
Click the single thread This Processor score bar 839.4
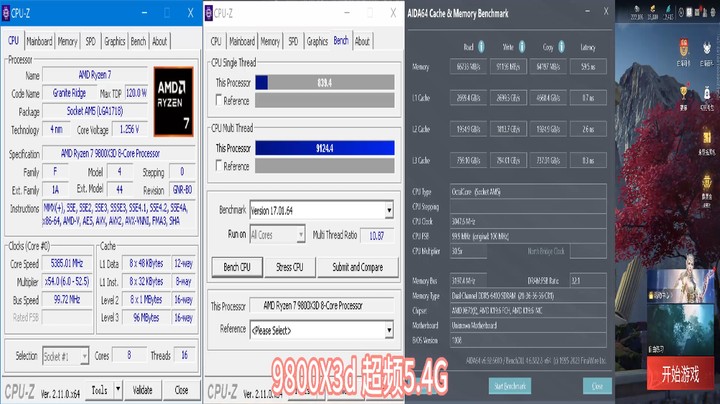point(325,82)
